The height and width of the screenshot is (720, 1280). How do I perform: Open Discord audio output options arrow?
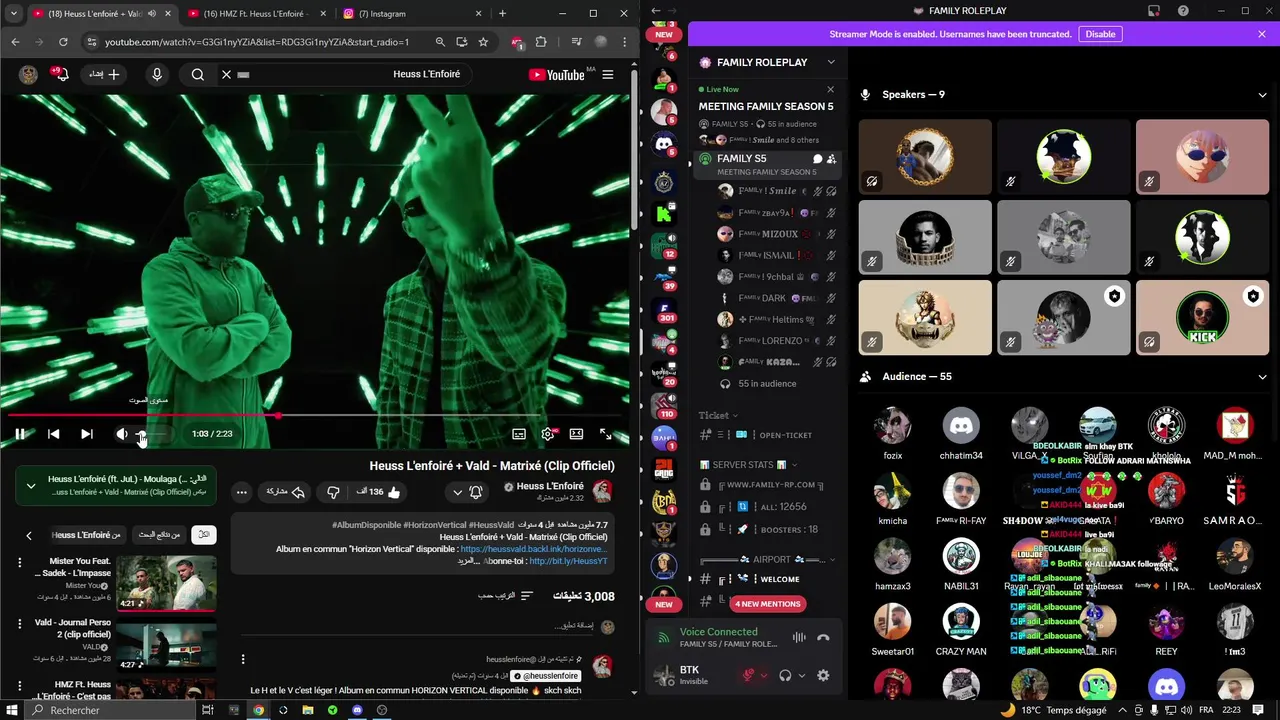pos(801,676)
